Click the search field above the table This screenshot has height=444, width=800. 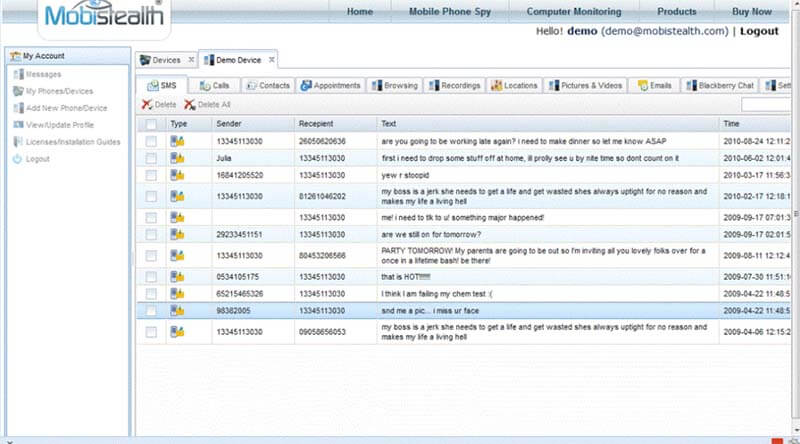coord(766,105)
